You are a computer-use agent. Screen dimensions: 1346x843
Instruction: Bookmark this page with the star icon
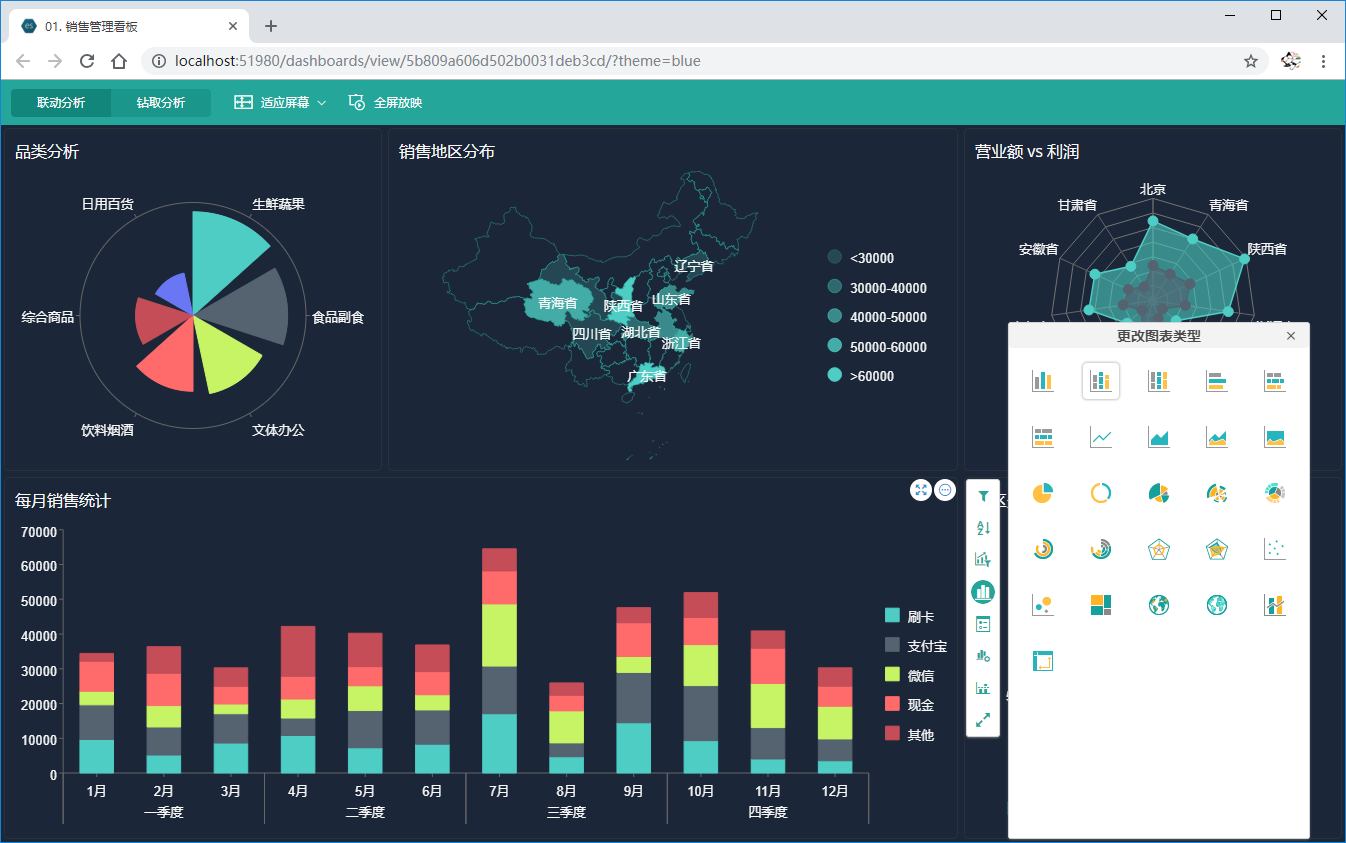(x=1250, y=61)
